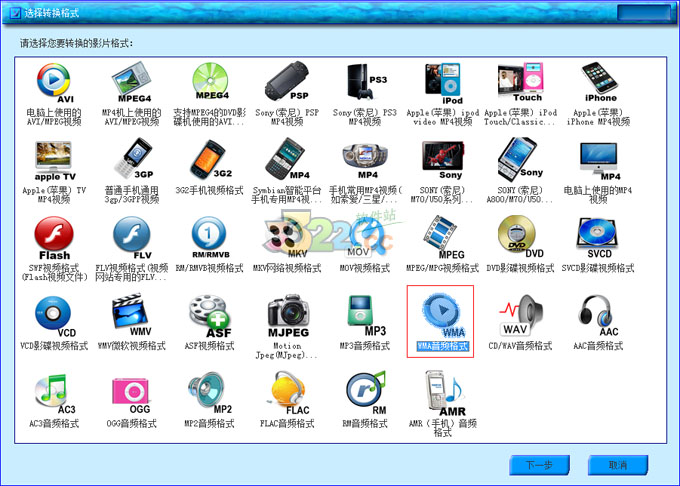
Task: Choose the PS3 console format icon
Action: point(366,82)
